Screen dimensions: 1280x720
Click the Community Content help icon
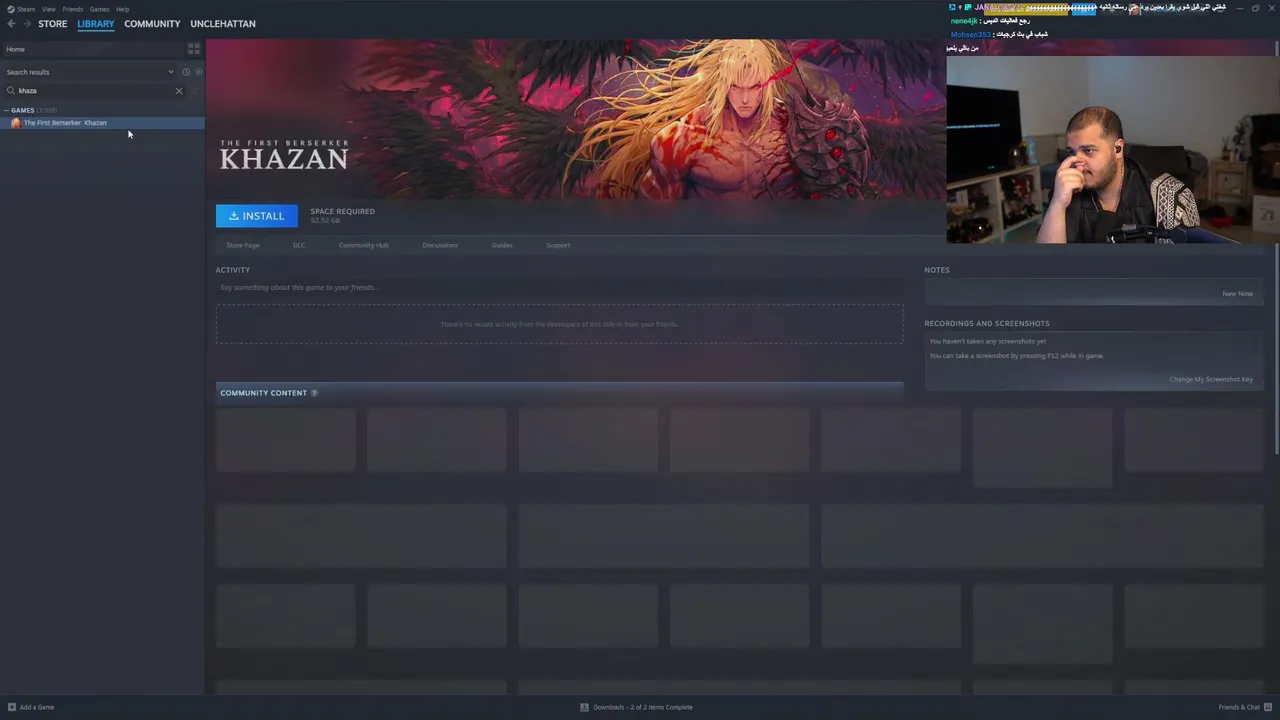pos(314,393)
